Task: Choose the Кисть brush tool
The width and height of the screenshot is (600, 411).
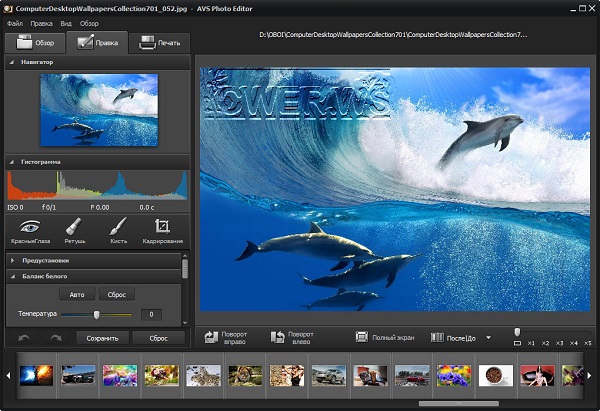Action: [117, 227]
